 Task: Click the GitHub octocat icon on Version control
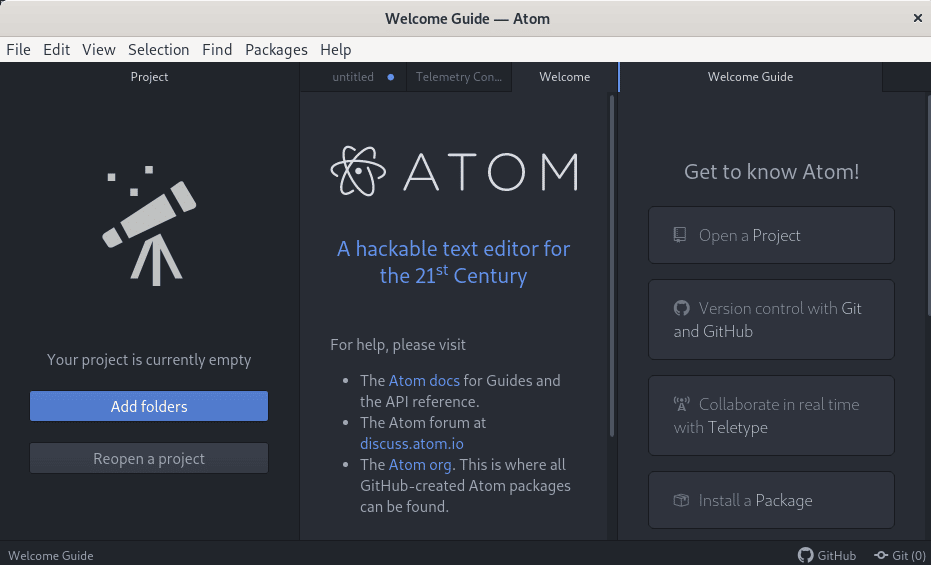[x=682, y=308]
